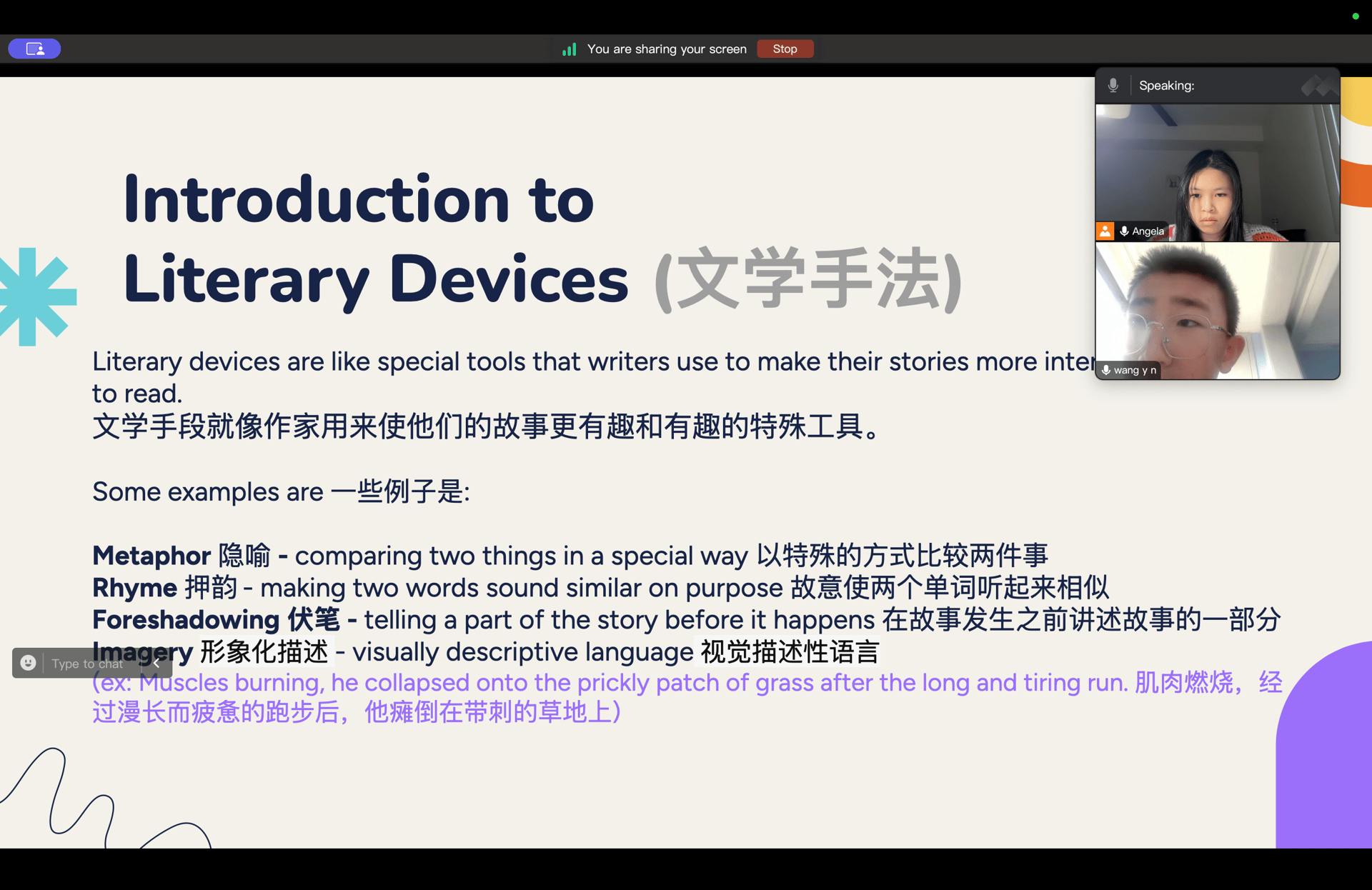Click the microphone icon beside Speaking label
The height and width of the screenshot is (890, 1372).
(1113, 85)
